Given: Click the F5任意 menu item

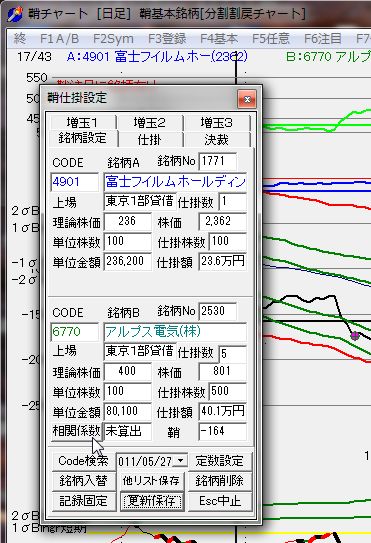Looking at the screenshot, I should 271,38.
